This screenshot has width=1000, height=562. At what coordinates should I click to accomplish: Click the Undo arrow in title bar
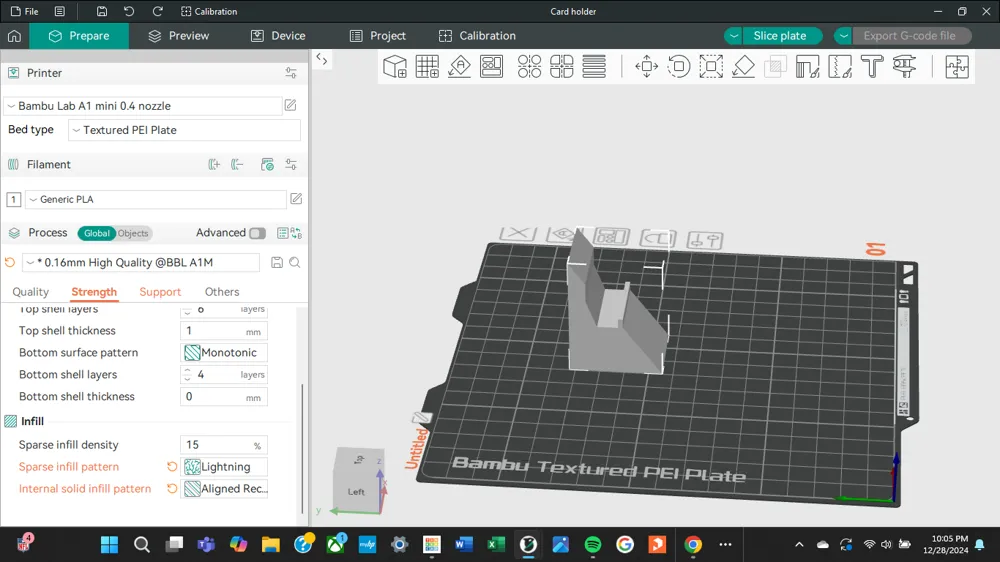[129, 11]
